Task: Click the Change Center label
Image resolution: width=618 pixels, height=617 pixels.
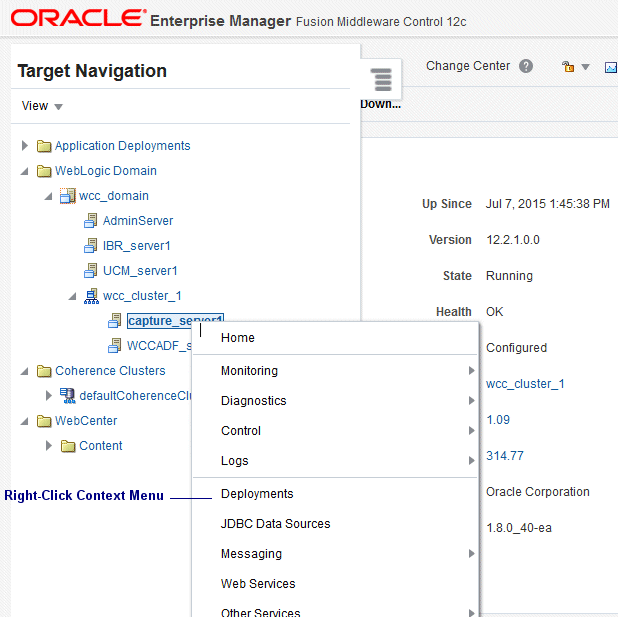Action: click(468, 66)
